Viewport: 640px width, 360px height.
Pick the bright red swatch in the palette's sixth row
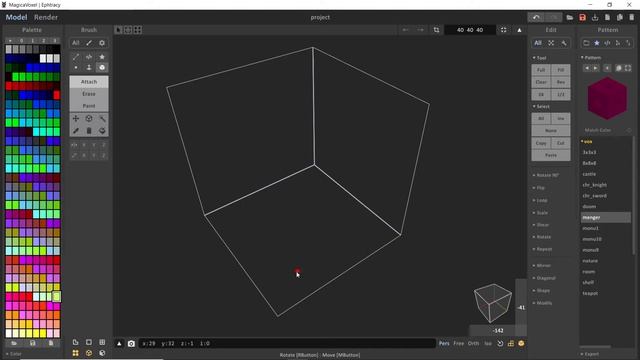coord(57,95)
